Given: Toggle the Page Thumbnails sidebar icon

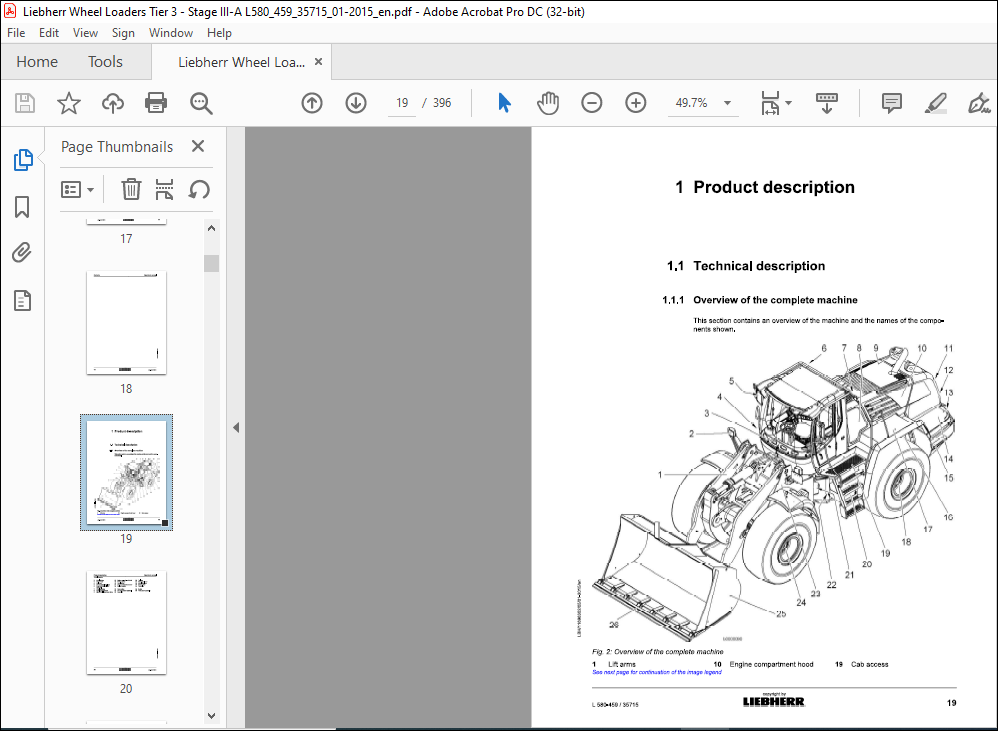Looking at the screenshot, I should pos(23,160).
